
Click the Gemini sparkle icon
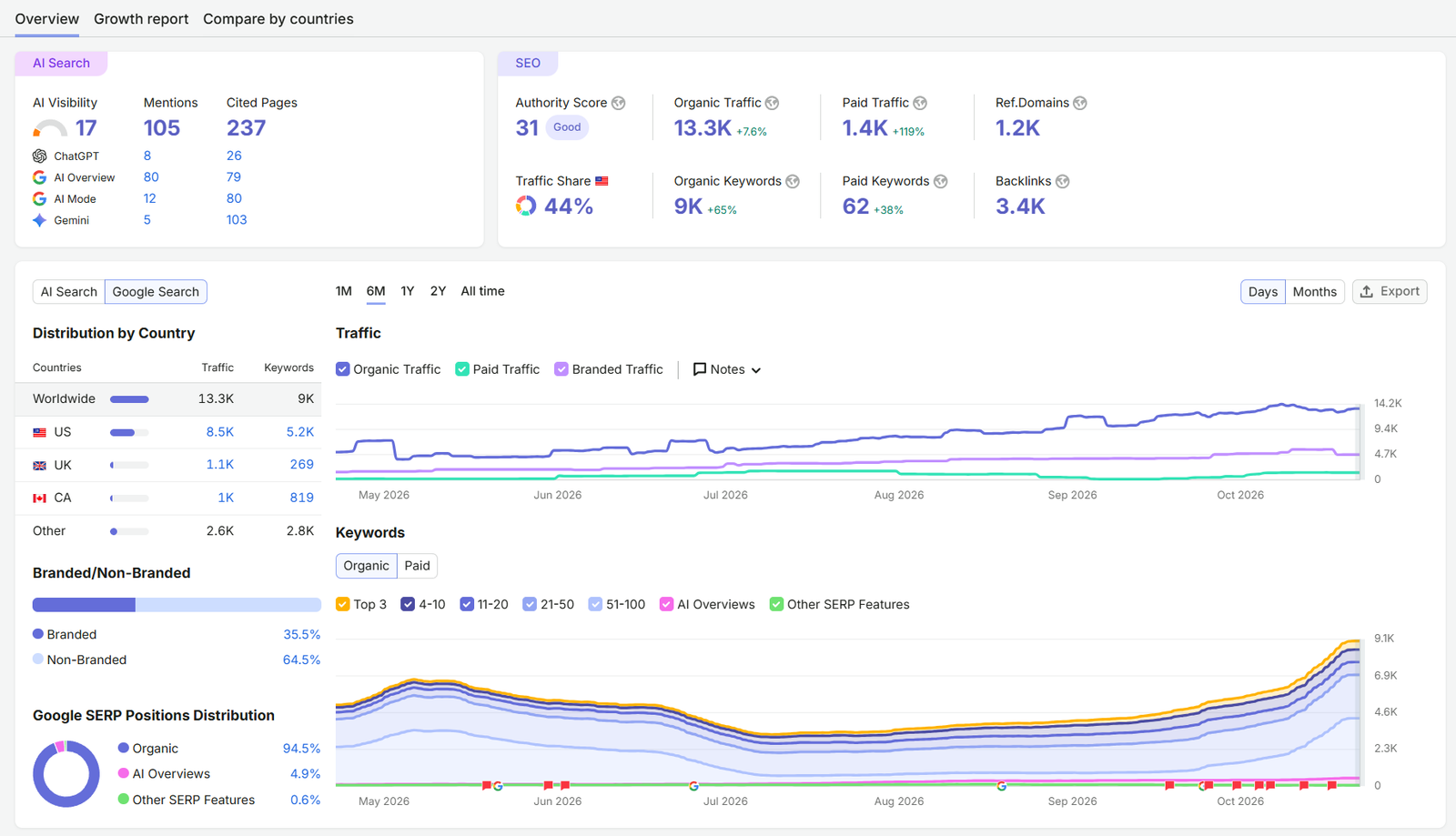pos(40,220)
